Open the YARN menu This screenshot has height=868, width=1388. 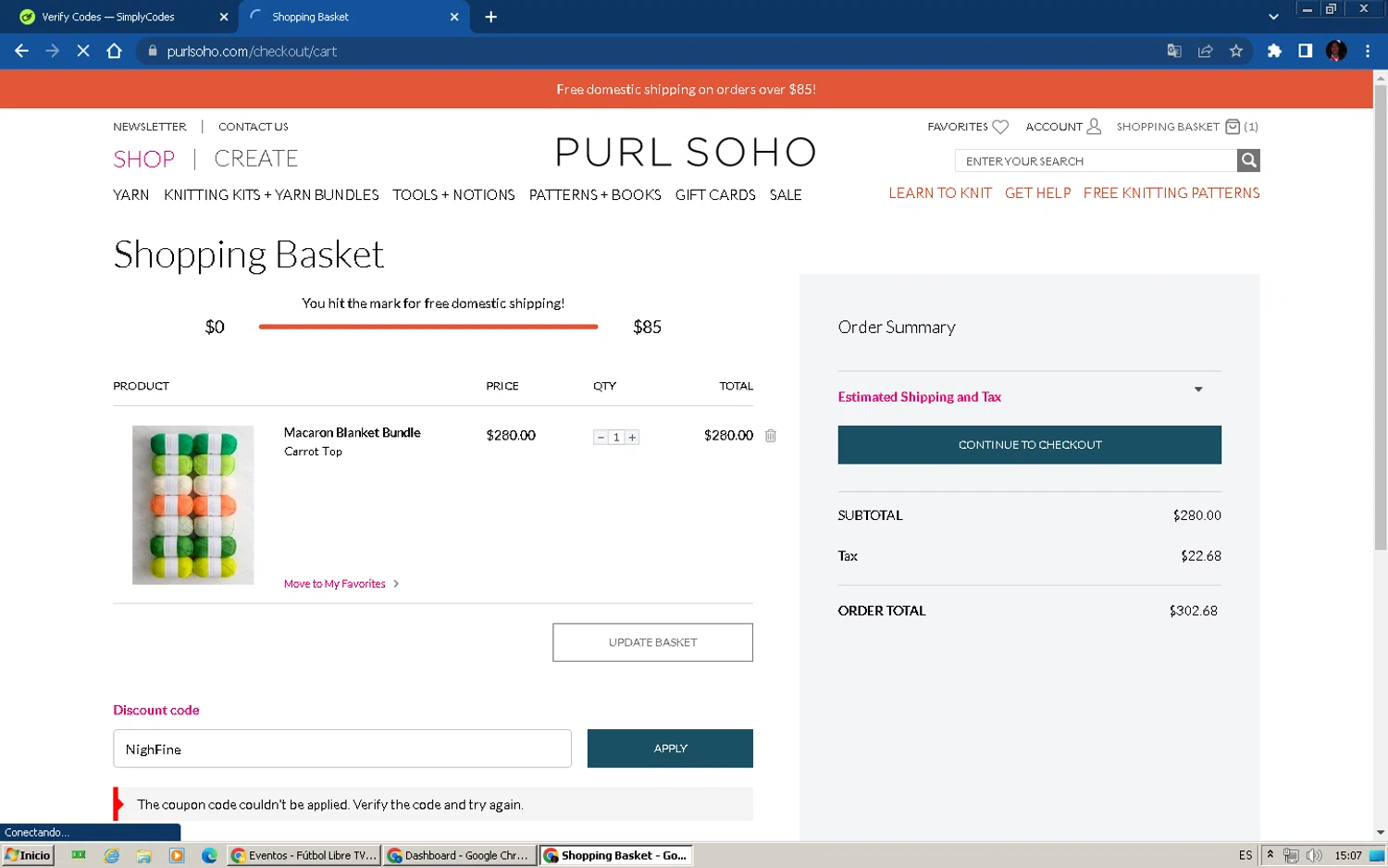tap(130, 194)
